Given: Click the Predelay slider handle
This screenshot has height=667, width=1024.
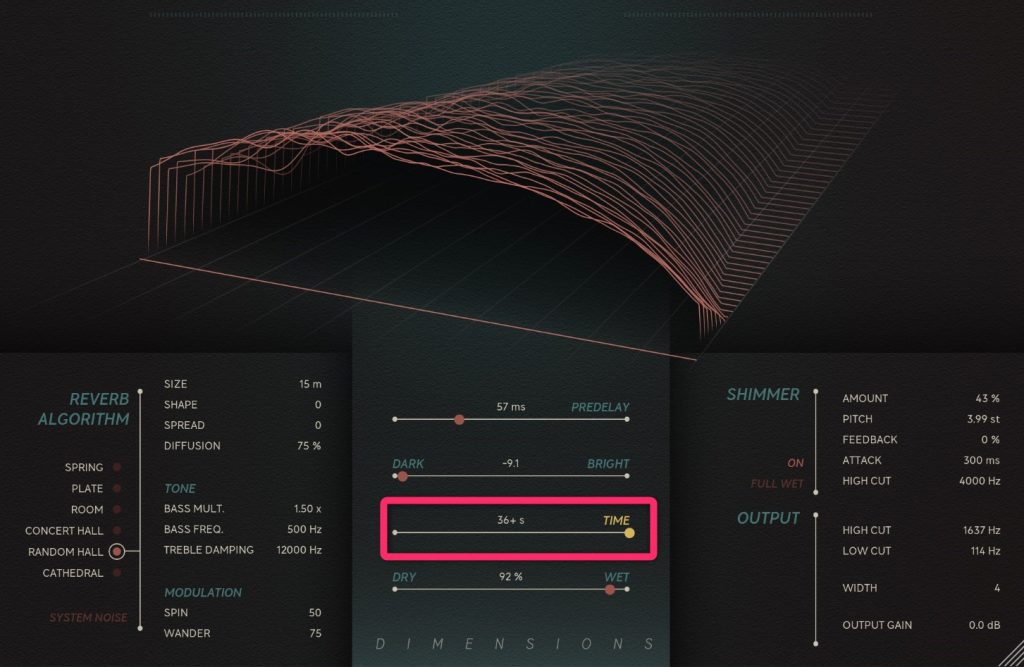Looking at the screenshot, I should 459,420.
